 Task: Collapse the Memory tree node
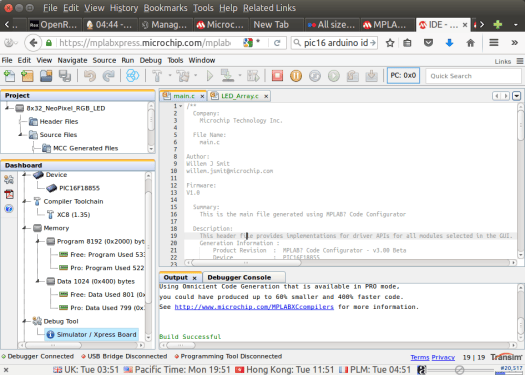[x=25, y=228]
